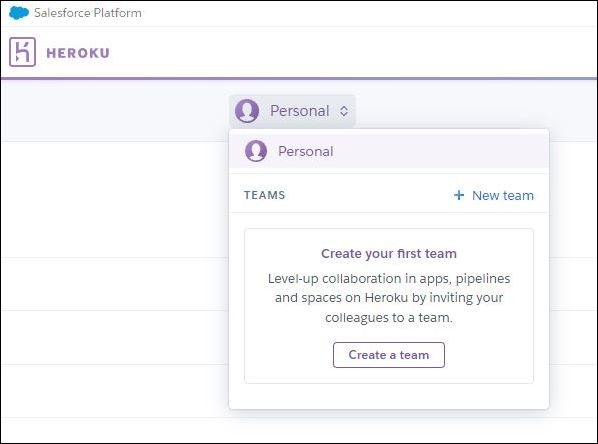The image size is (598, 444).
Task: Click the plus icon next to New team
Action: click(459, 195)
